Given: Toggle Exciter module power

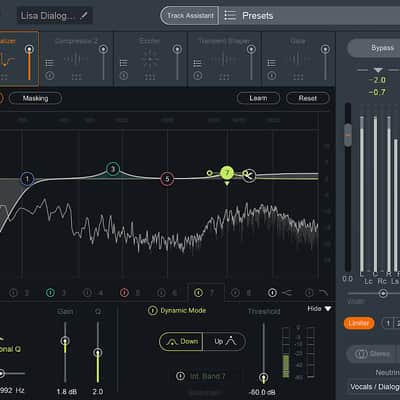Looking at the screenshot, I should tap(123, 76).
